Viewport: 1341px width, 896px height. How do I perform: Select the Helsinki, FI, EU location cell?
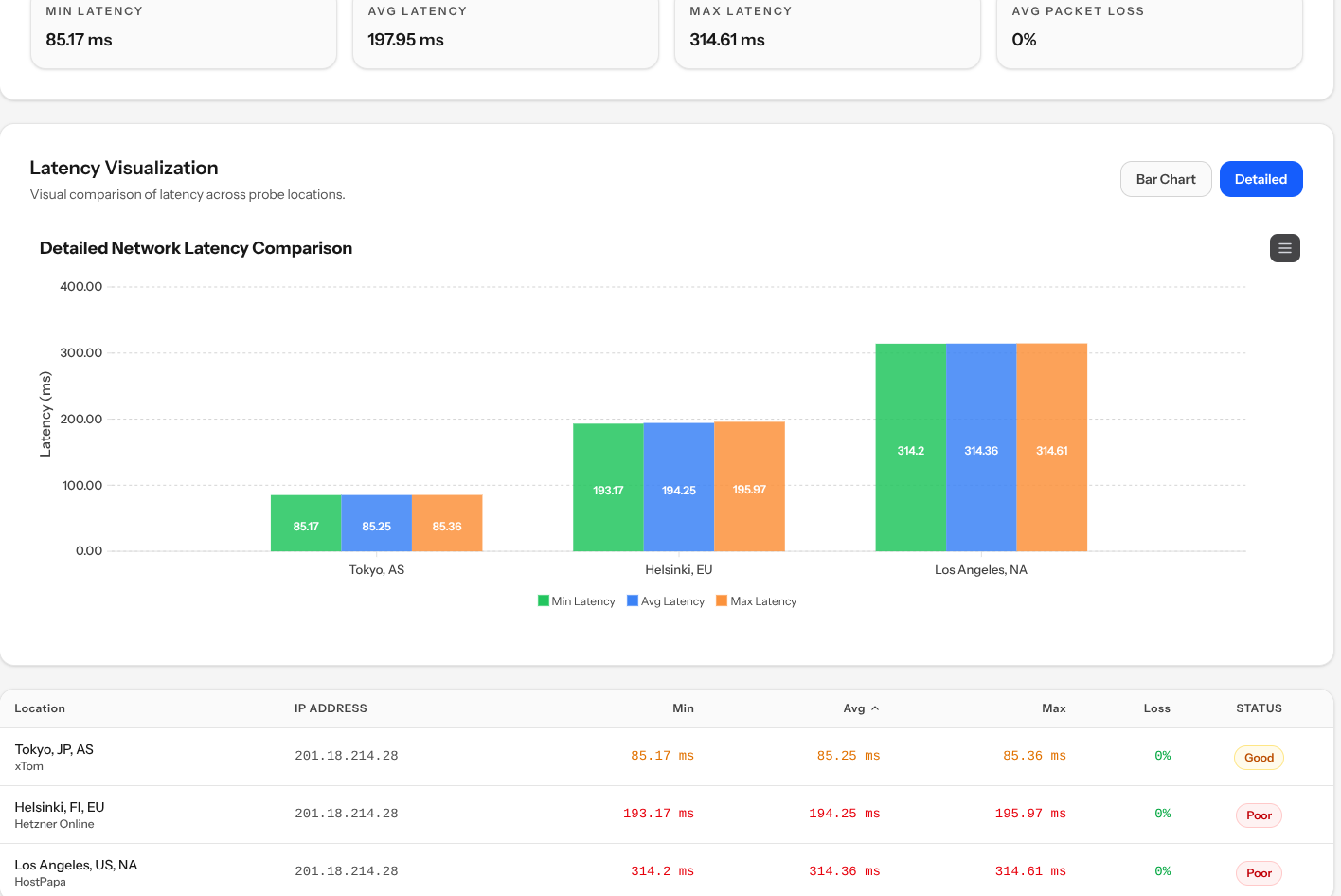pyautogui.click(x=60, y=807)
